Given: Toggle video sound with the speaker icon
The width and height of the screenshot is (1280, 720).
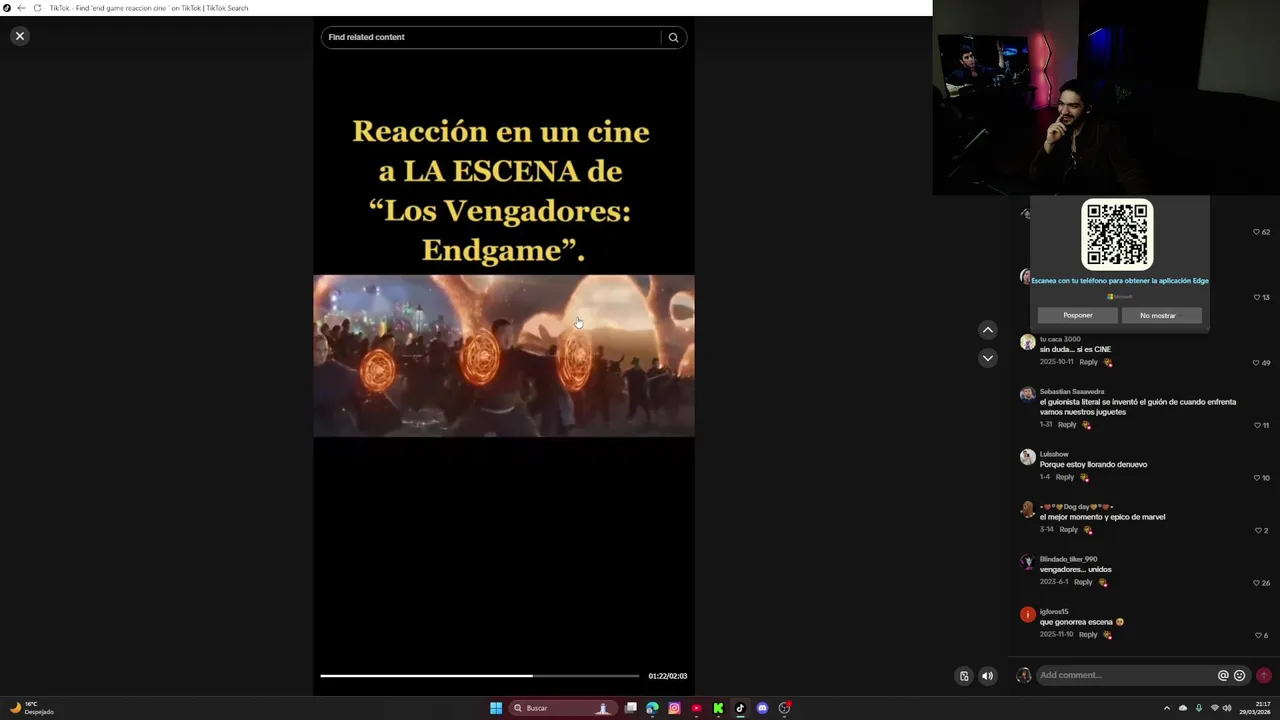Looking at the screenshot, I should coord(987,676).
